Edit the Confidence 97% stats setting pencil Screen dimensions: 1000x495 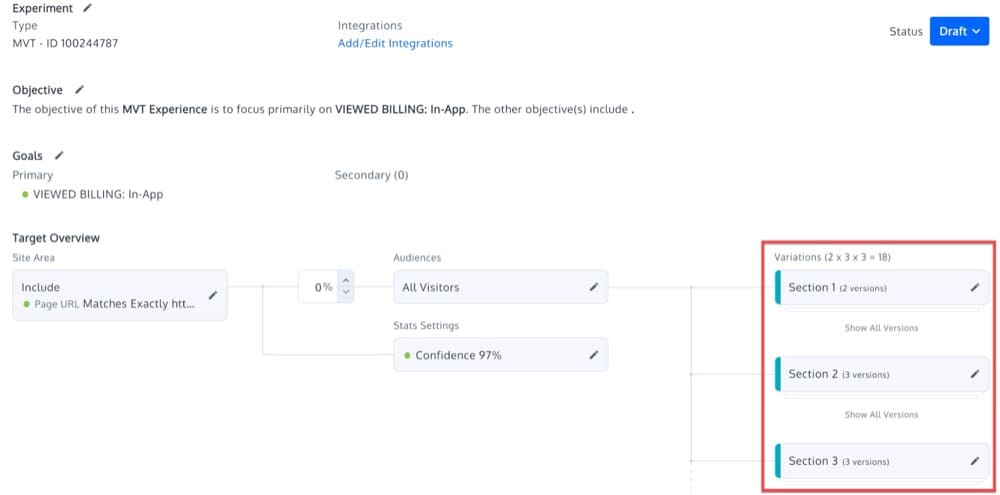click(x=593, y=355)
